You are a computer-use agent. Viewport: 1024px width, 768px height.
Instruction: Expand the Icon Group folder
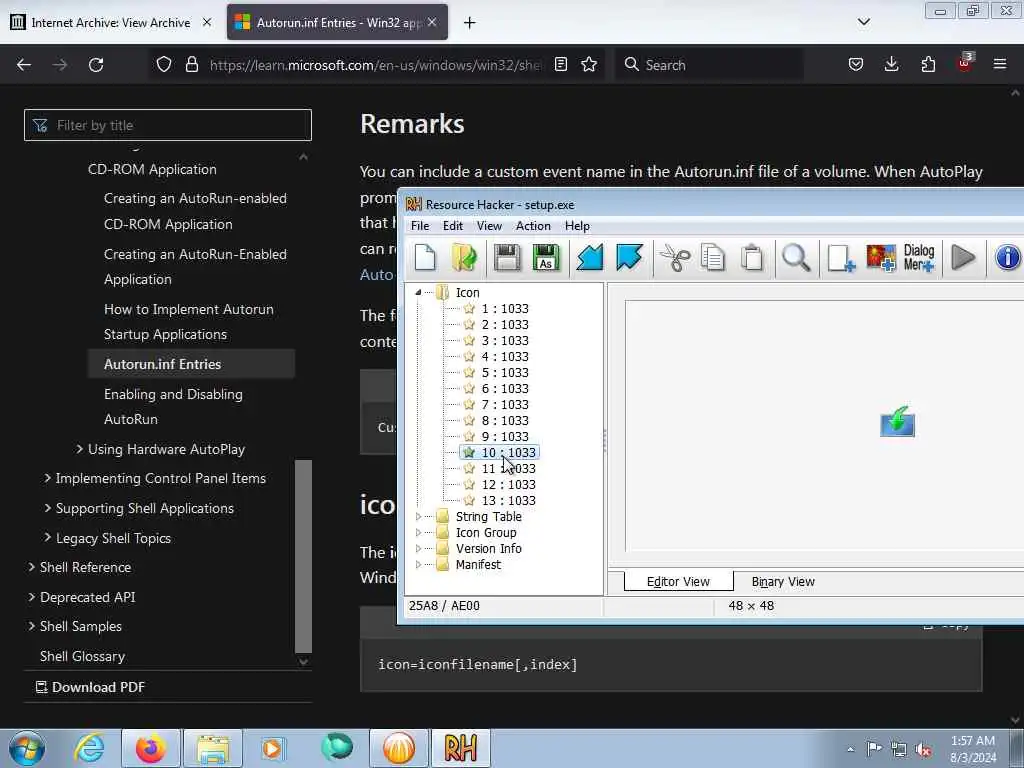coord(418,533)
